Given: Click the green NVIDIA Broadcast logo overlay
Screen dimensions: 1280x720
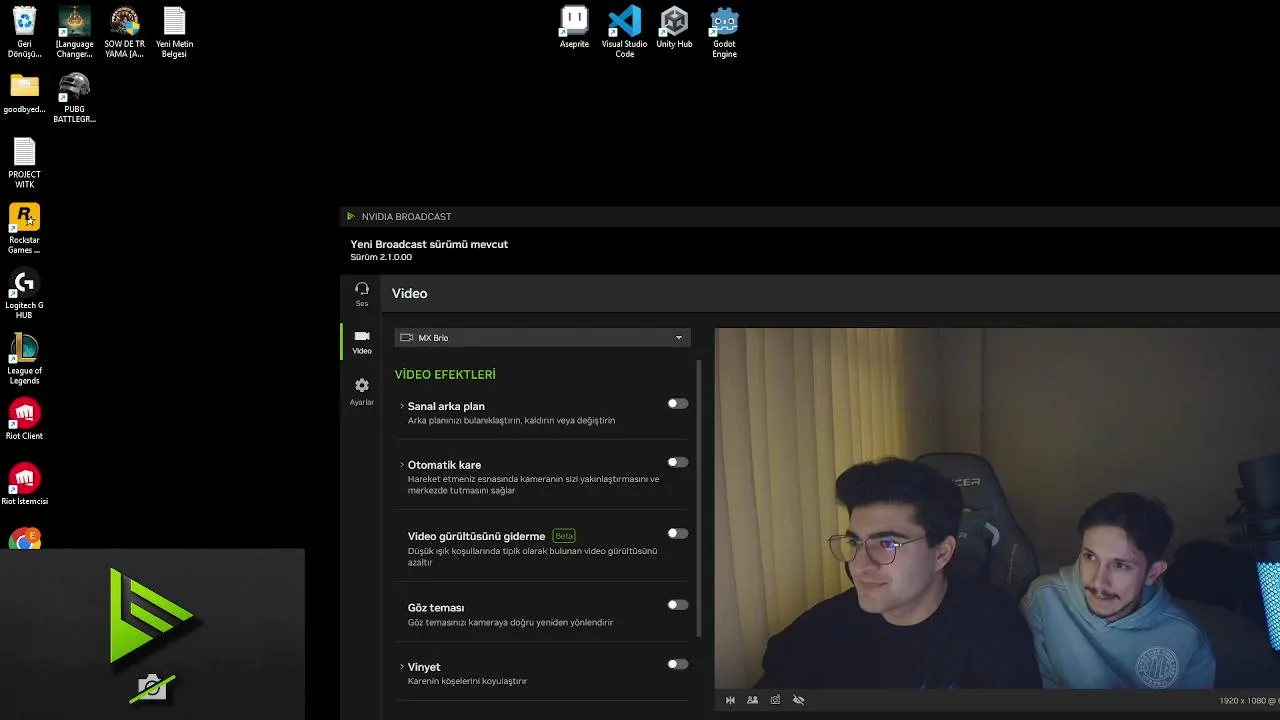Looking at the screenshot, I should point(151,615).
